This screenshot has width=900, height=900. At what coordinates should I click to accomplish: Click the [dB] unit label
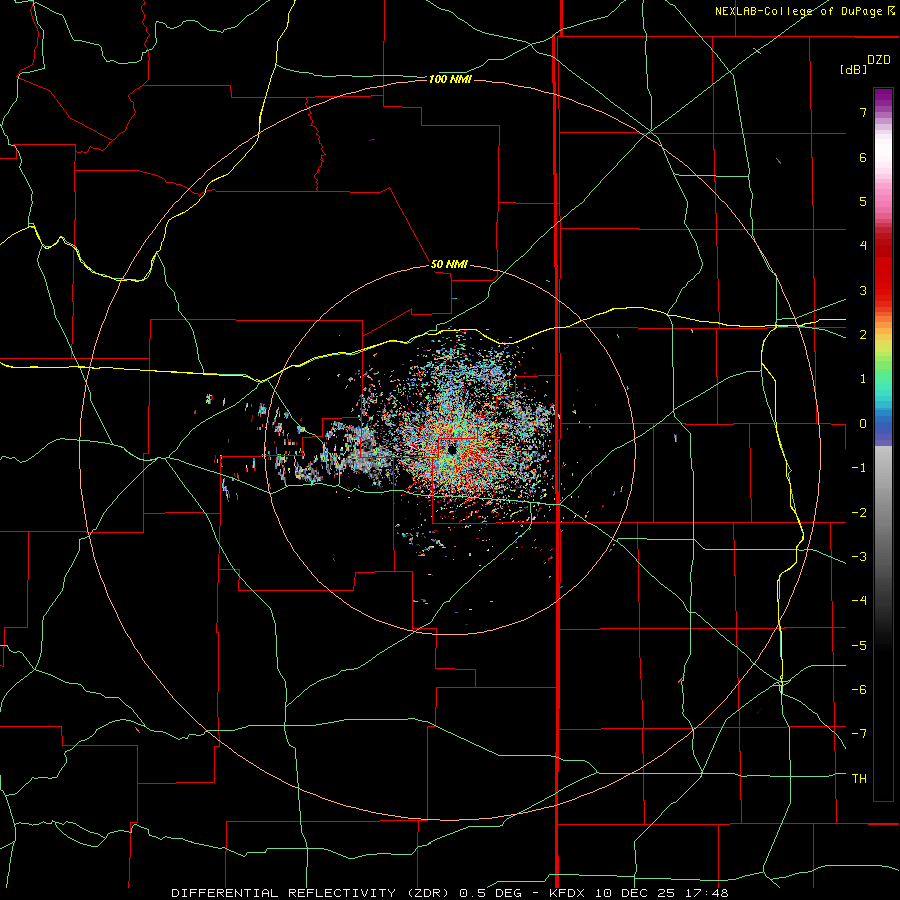(853, 69)
